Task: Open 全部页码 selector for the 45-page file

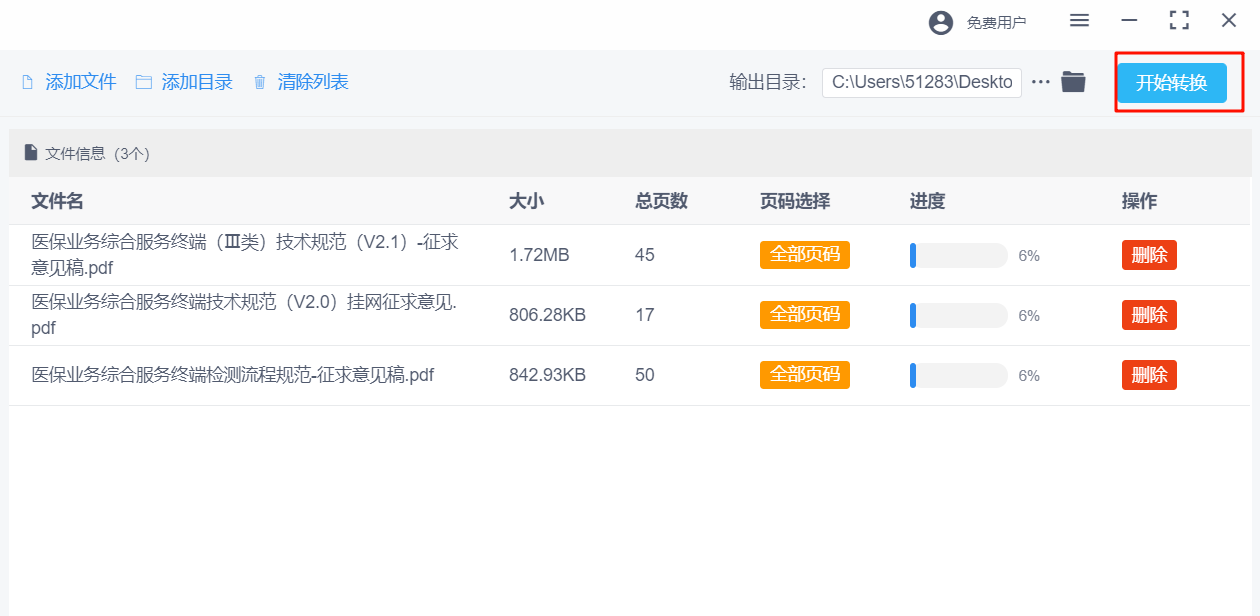Action: [x=804, y=255]
